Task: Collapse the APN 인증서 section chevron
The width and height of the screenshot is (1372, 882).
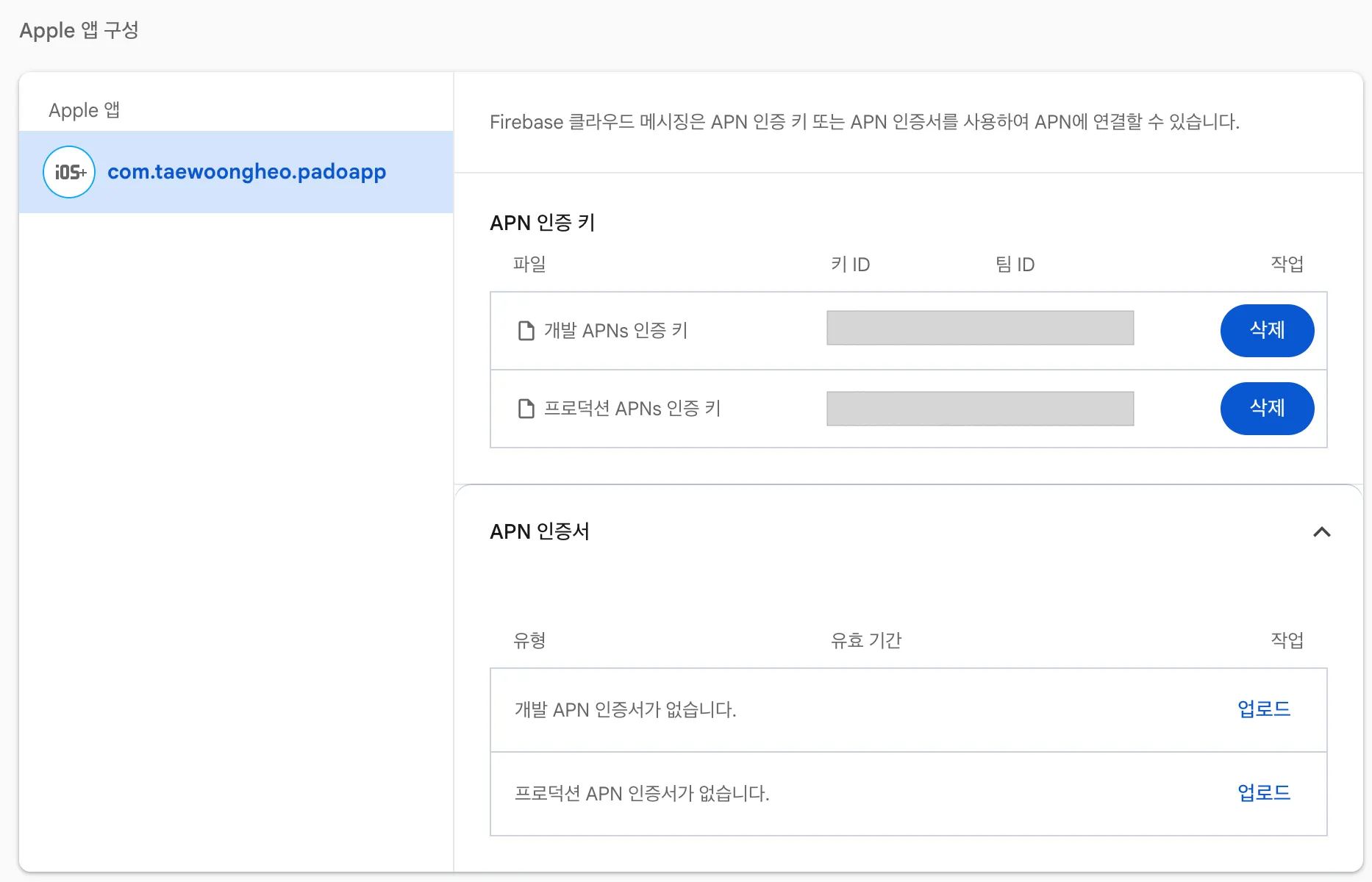Action: pos(1321,531)
